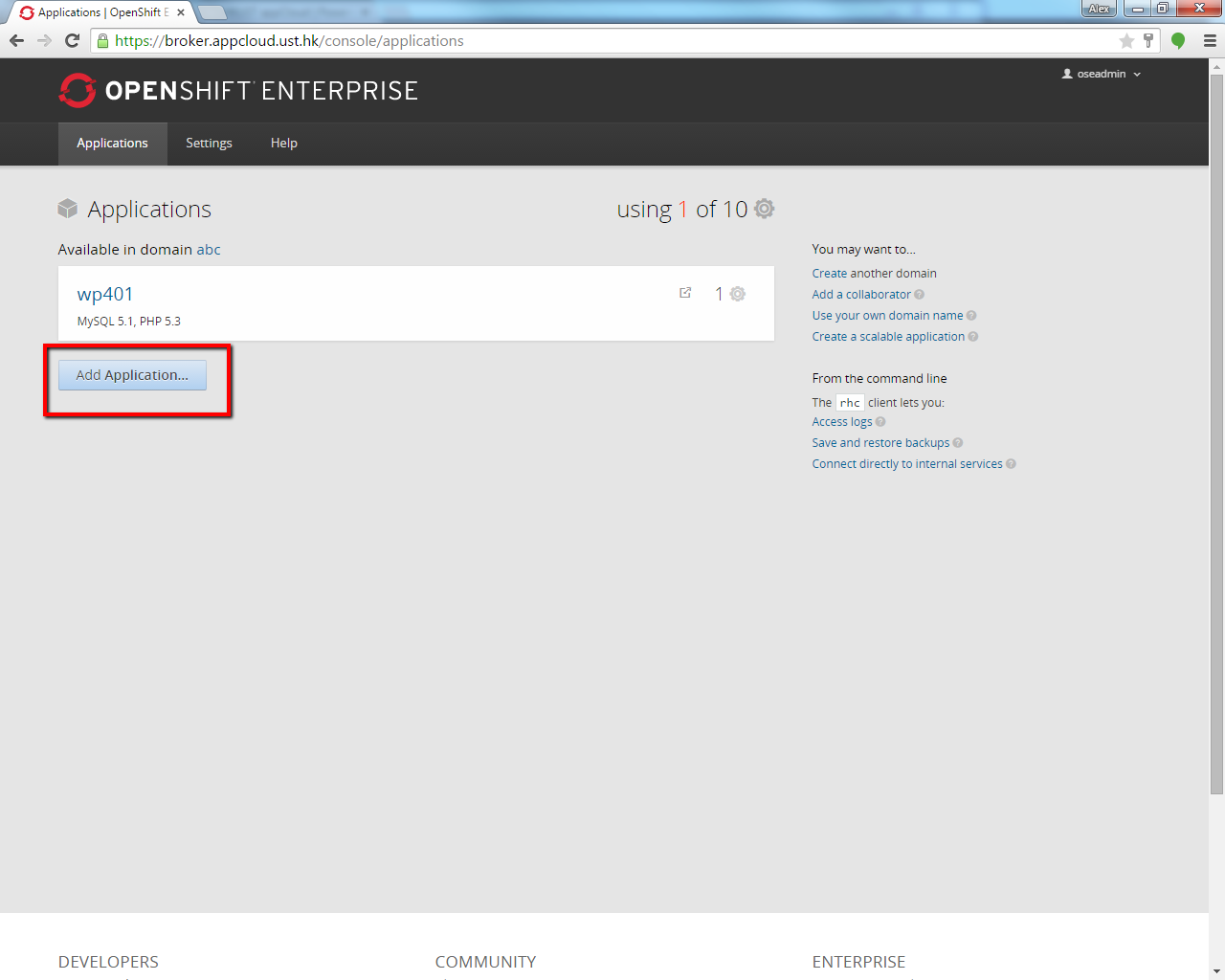
Task: Expand the oseadmin user dropdown
Action: coord(1102,74)
